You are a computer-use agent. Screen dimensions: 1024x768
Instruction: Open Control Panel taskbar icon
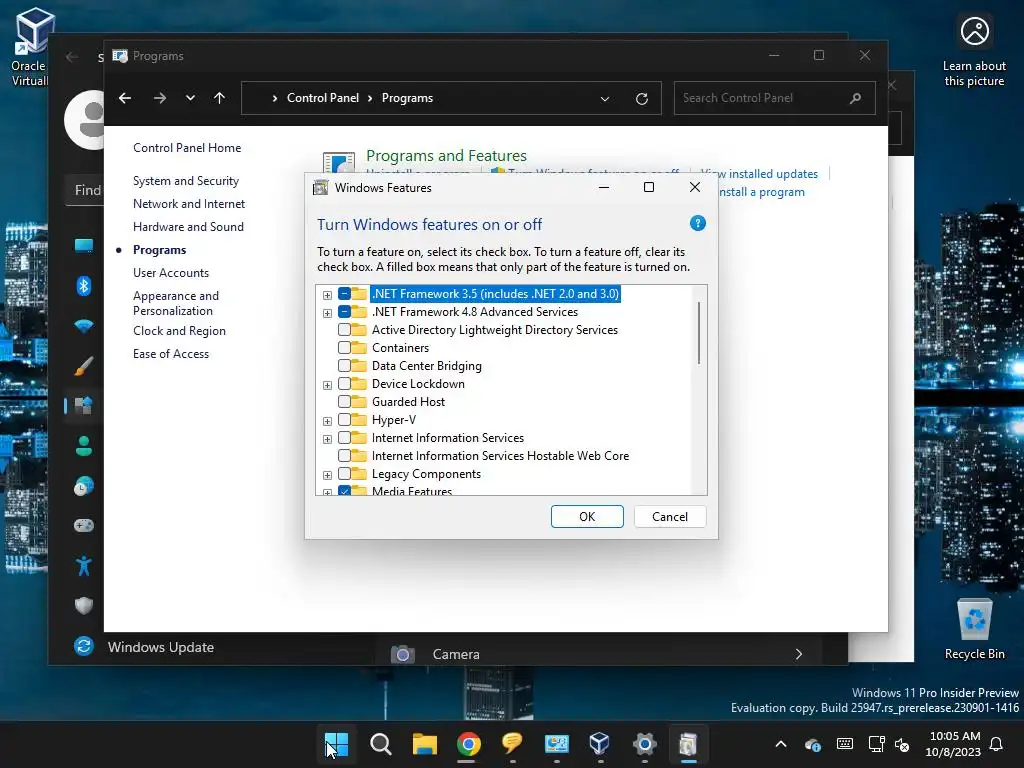pyautogui.click(x=556, y=743)
